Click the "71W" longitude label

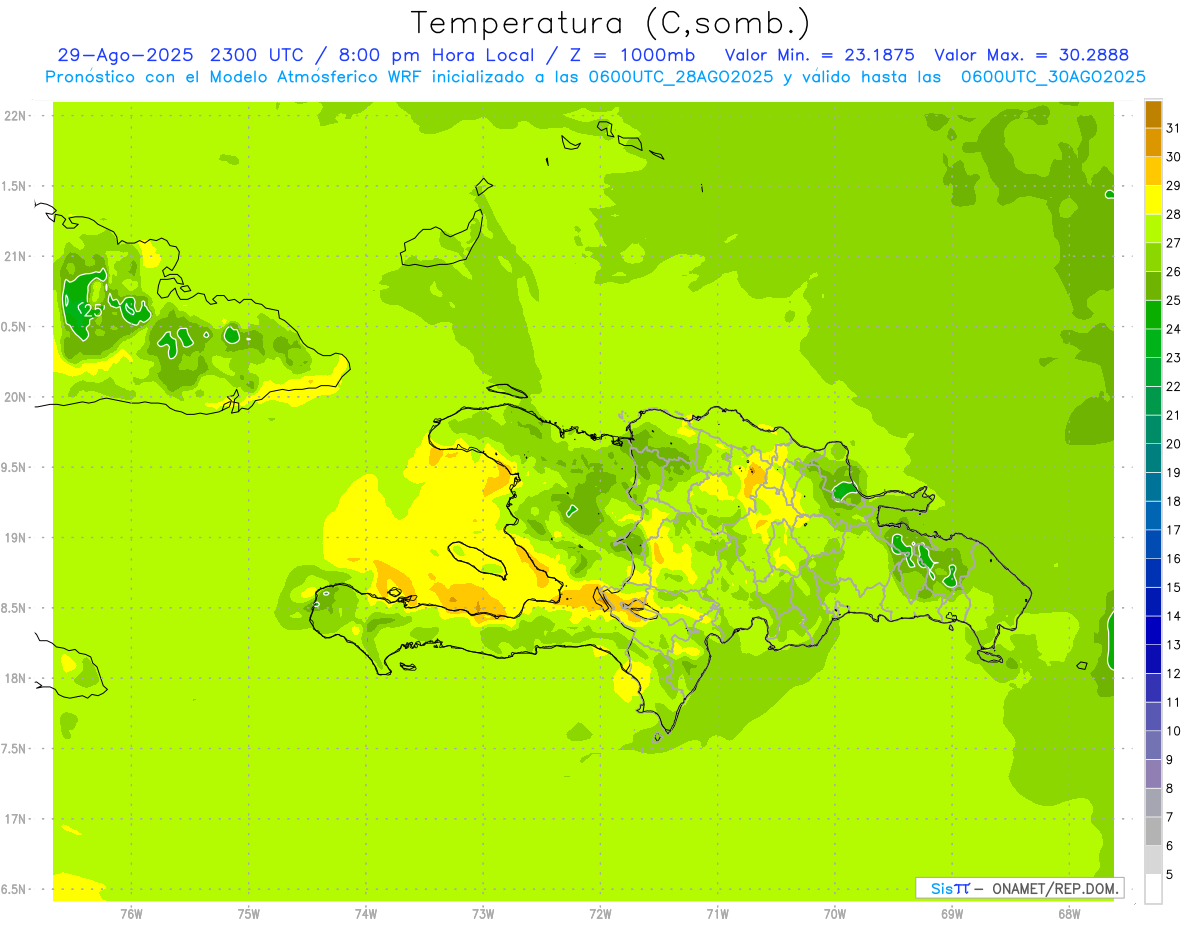(717, 913)
